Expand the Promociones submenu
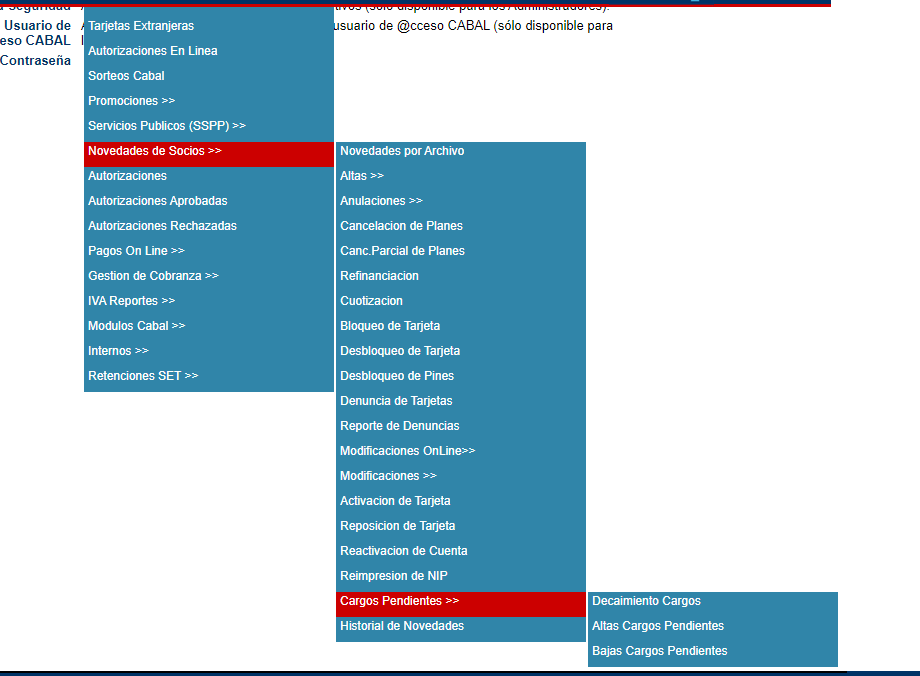Screen dimensions: 920x676 pyautogui.click(x=131, y=101)
